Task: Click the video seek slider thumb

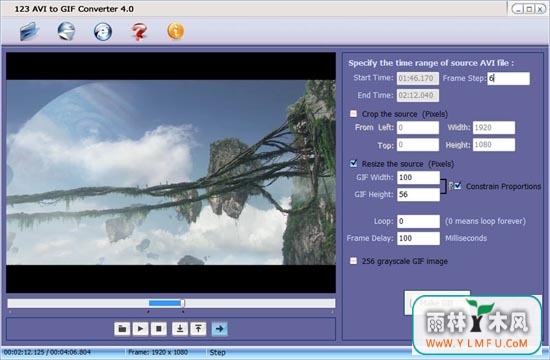Action: [x=182, y=303]
